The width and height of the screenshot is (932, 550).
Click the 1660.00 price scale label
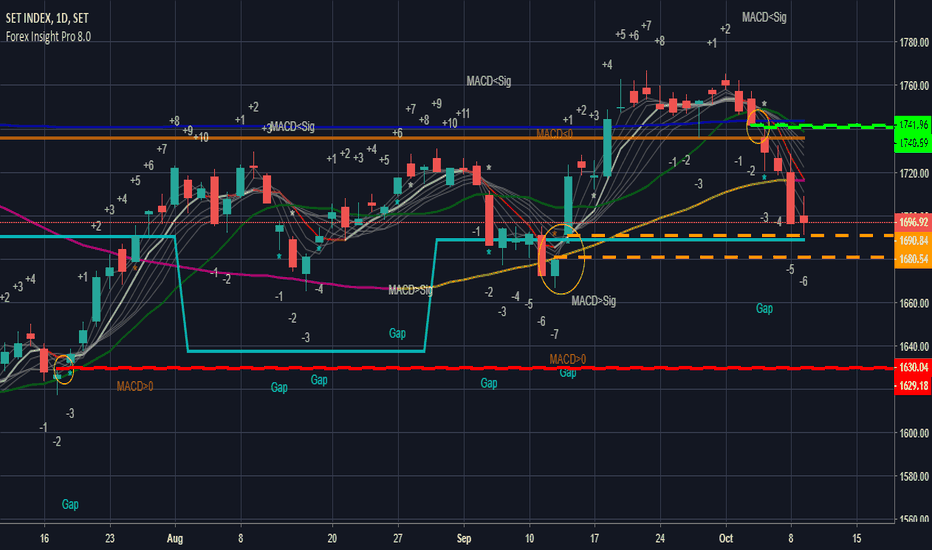pos(914,303)
